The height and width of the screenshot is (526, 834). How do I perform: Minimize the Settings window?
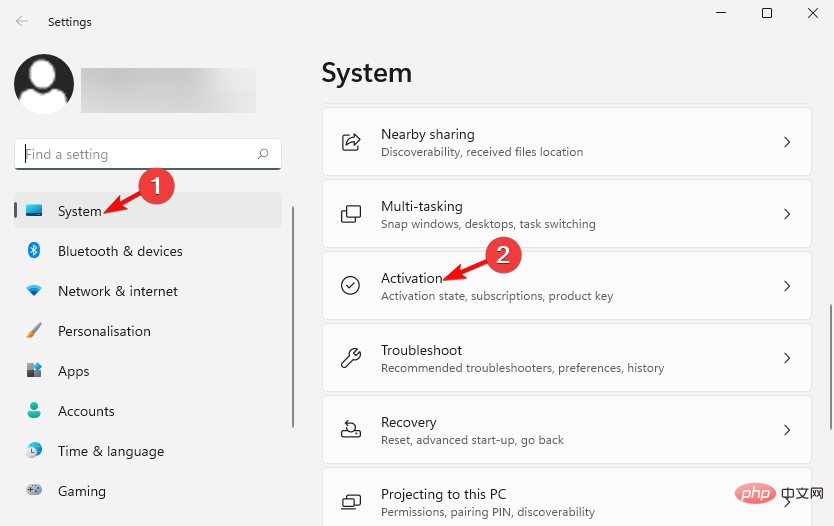tap(721, 13)
